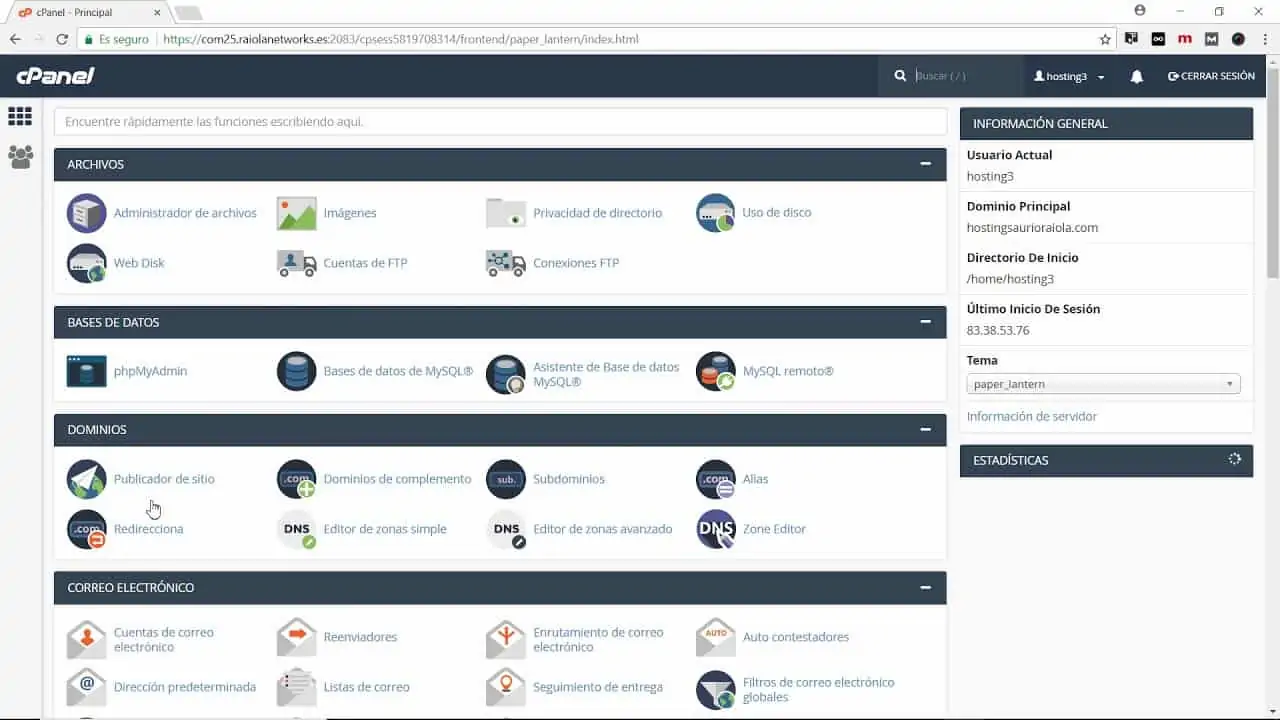1280x720 pixels.
Task: Open Información de servidor link
Action: [1031, 416]
